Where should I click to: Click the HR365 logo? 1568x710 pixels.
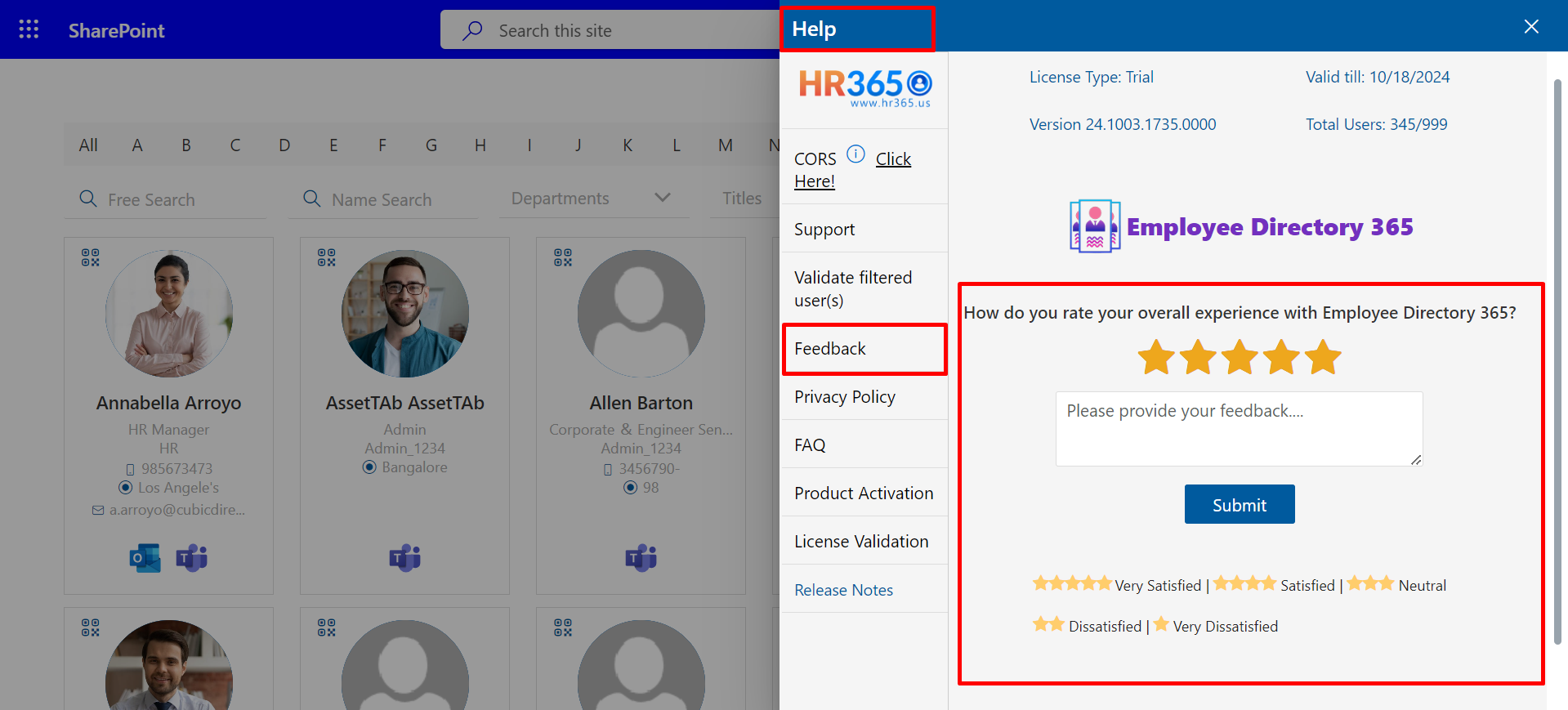pos(864,88)
